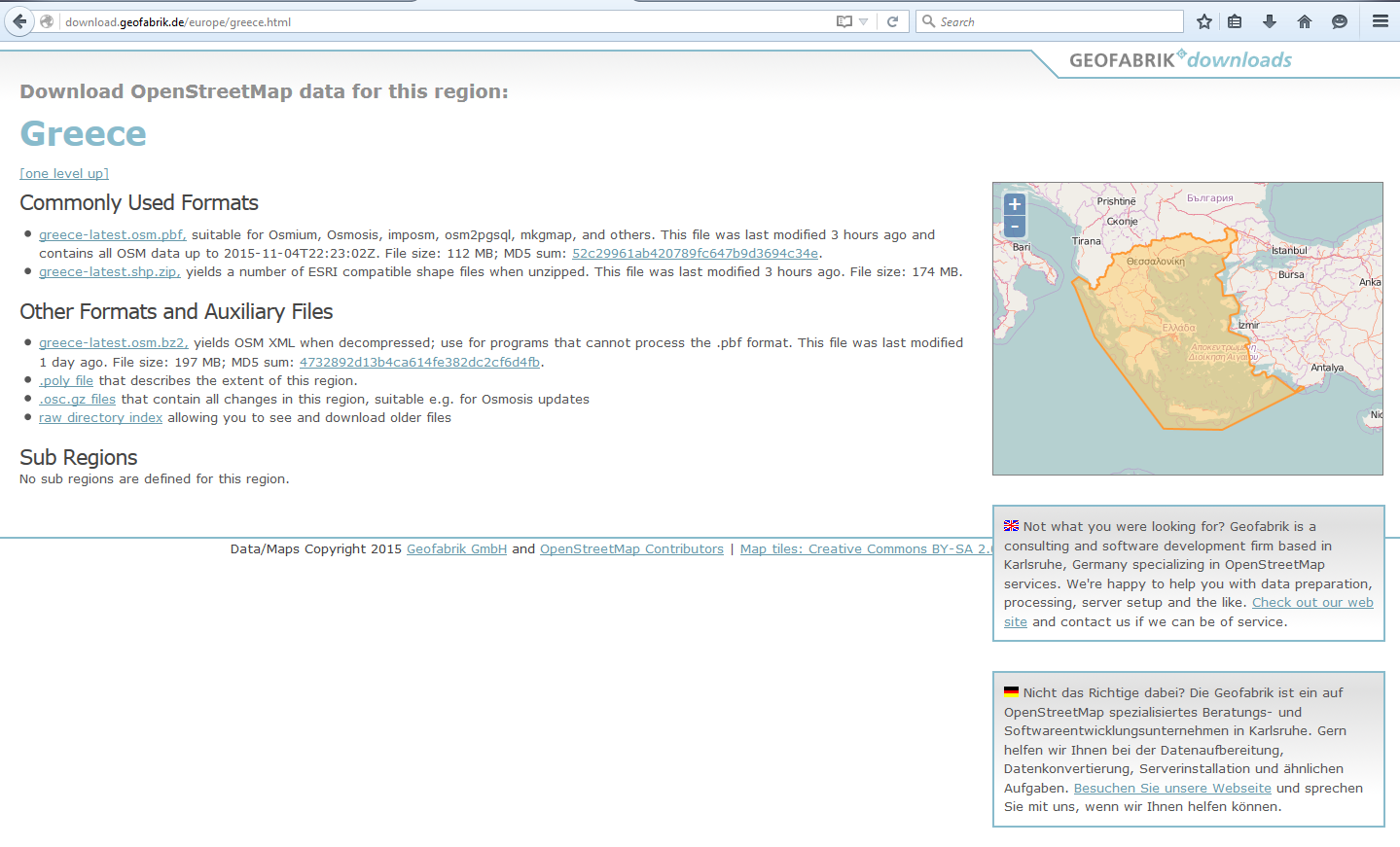Click the UK flag icon
Image resolution: width=1400 pixels, height=847 pixels.
(x=1012, y=526)
